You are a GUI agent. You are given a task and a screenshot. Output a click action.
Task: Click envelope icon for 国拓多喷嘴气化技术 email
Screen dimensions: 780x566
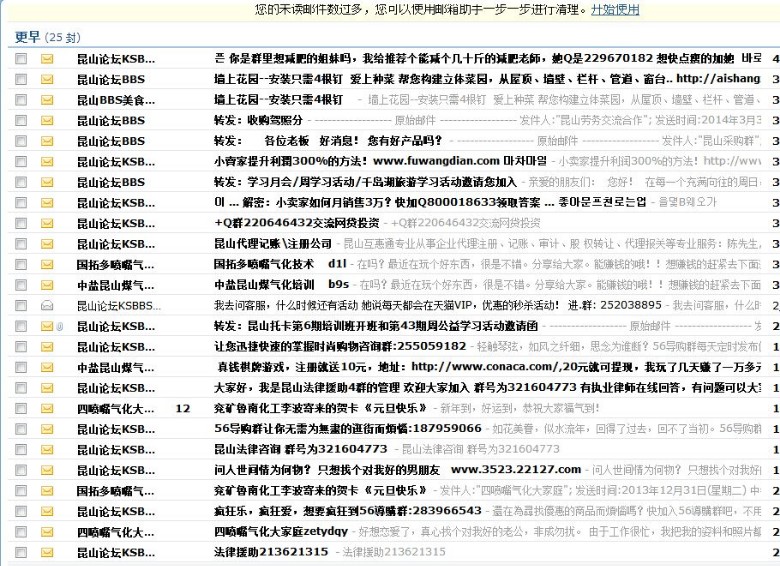[47, 264]
